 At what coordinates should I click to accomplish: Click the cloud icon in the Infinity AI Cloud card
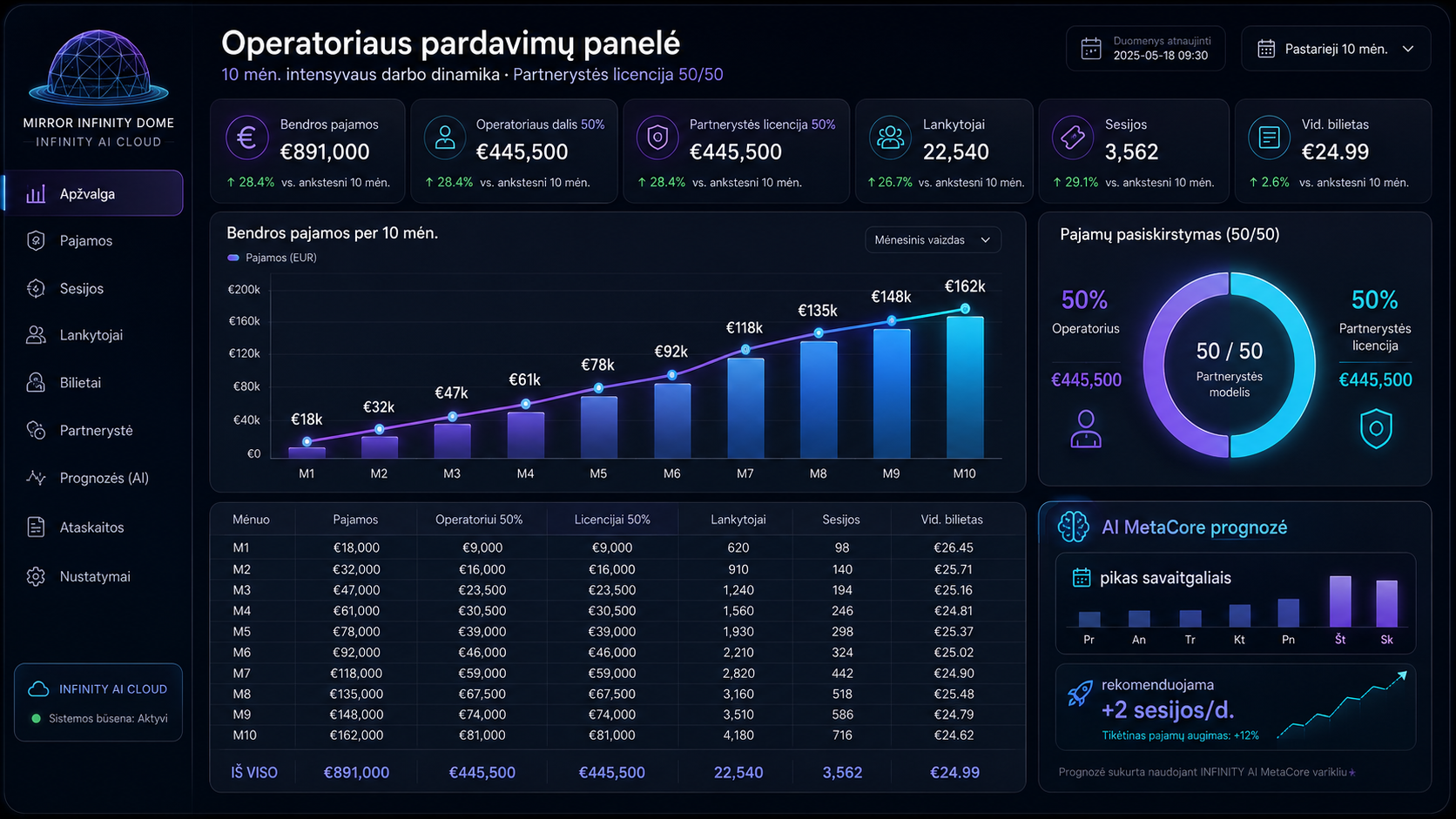tap(38, 689)
